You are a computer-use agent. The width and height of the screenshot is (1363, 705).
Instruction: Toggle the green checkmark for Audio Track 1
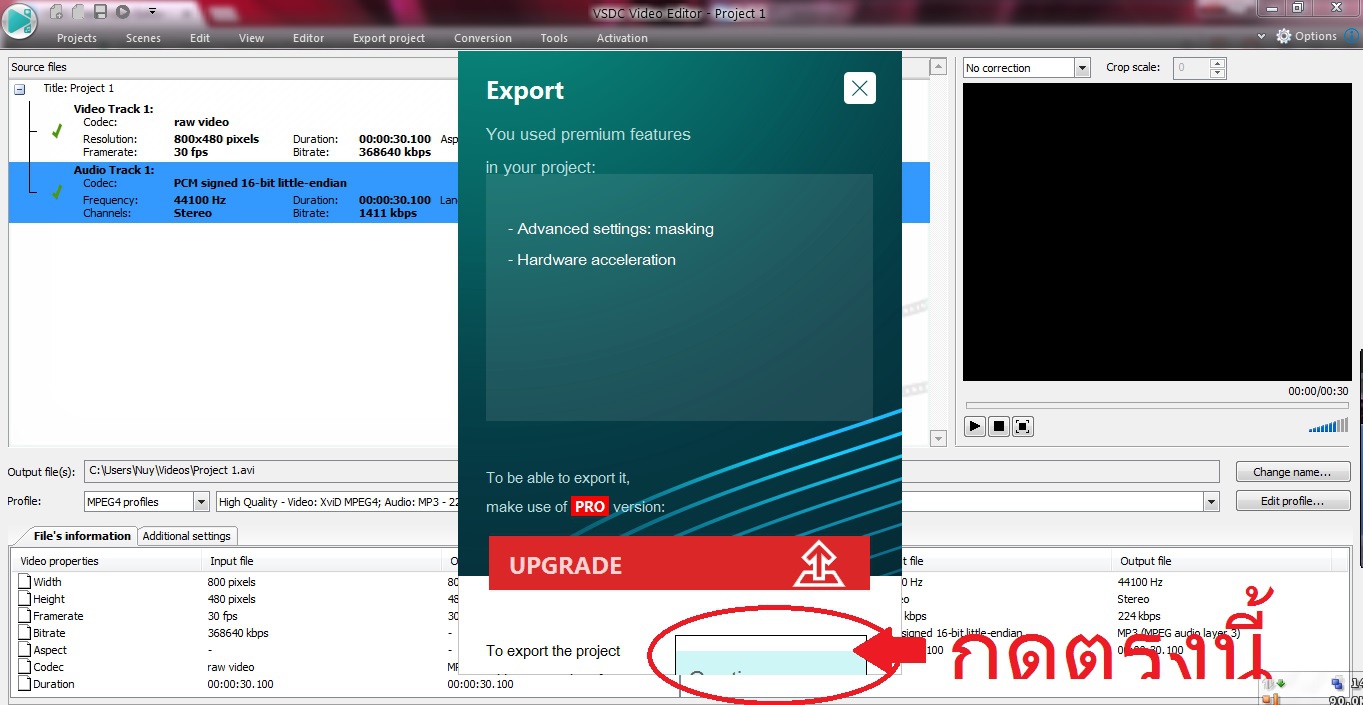[57, 191]
